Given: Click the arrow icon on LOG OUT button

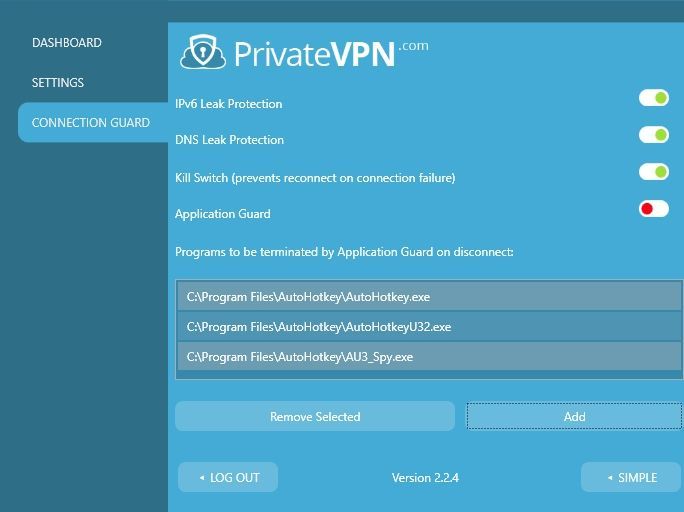Looking at the screenshot, I should tap(202, 478).
